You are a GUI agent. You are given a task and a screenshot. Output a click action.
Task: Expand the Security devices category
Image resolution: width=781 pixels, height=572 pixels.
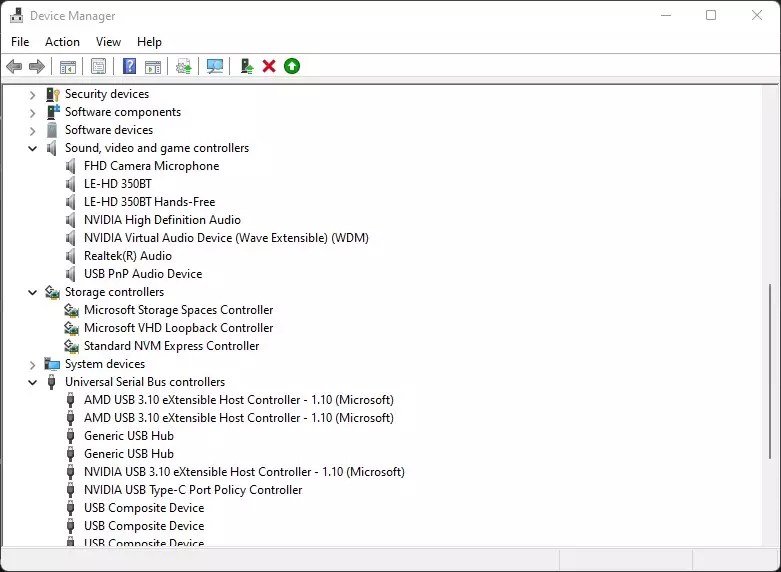pyautogui.click(x=32, y=94)
